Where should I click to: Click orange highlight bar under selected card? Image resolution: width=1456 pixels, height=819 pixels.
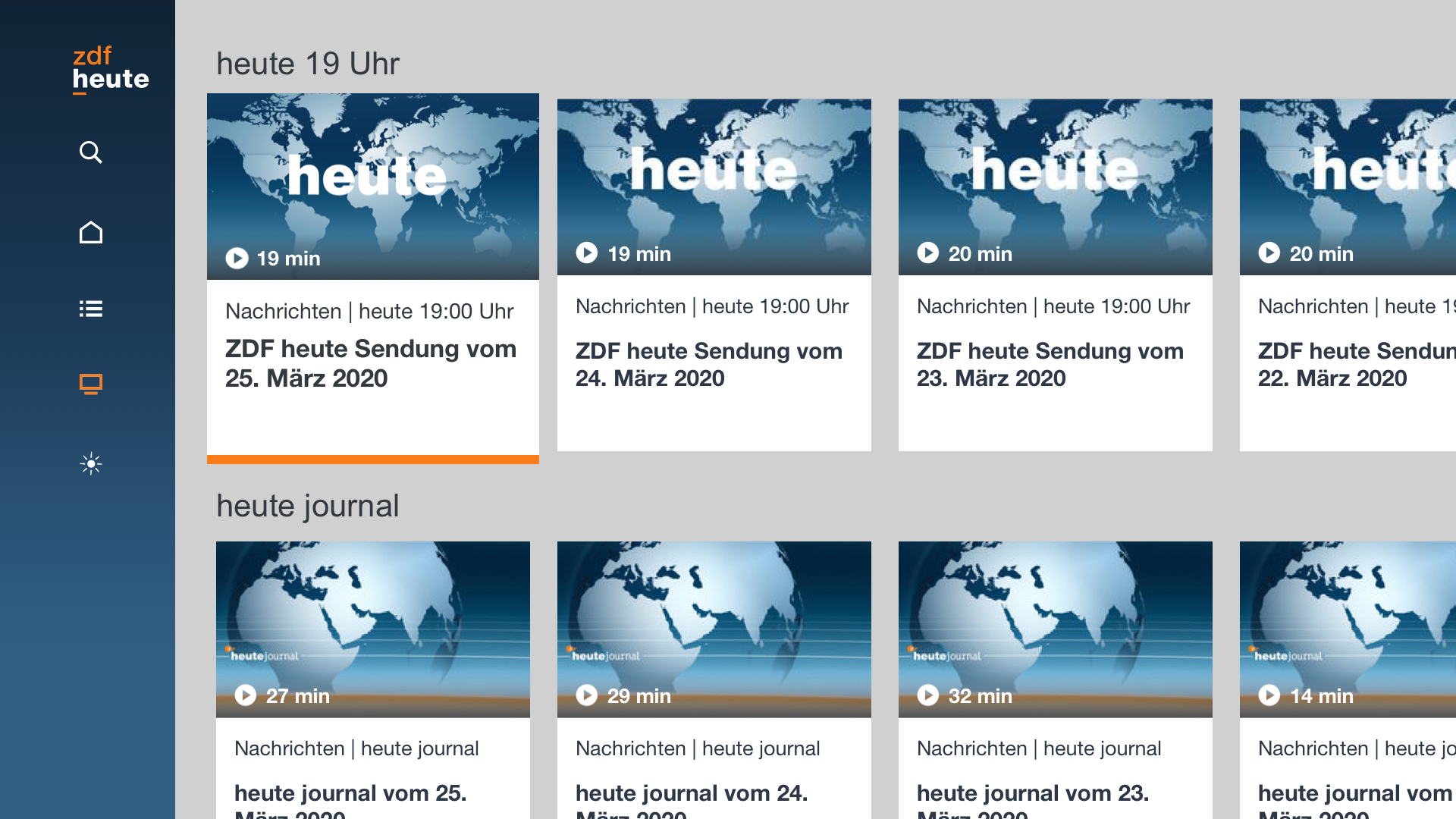point(372,459)
